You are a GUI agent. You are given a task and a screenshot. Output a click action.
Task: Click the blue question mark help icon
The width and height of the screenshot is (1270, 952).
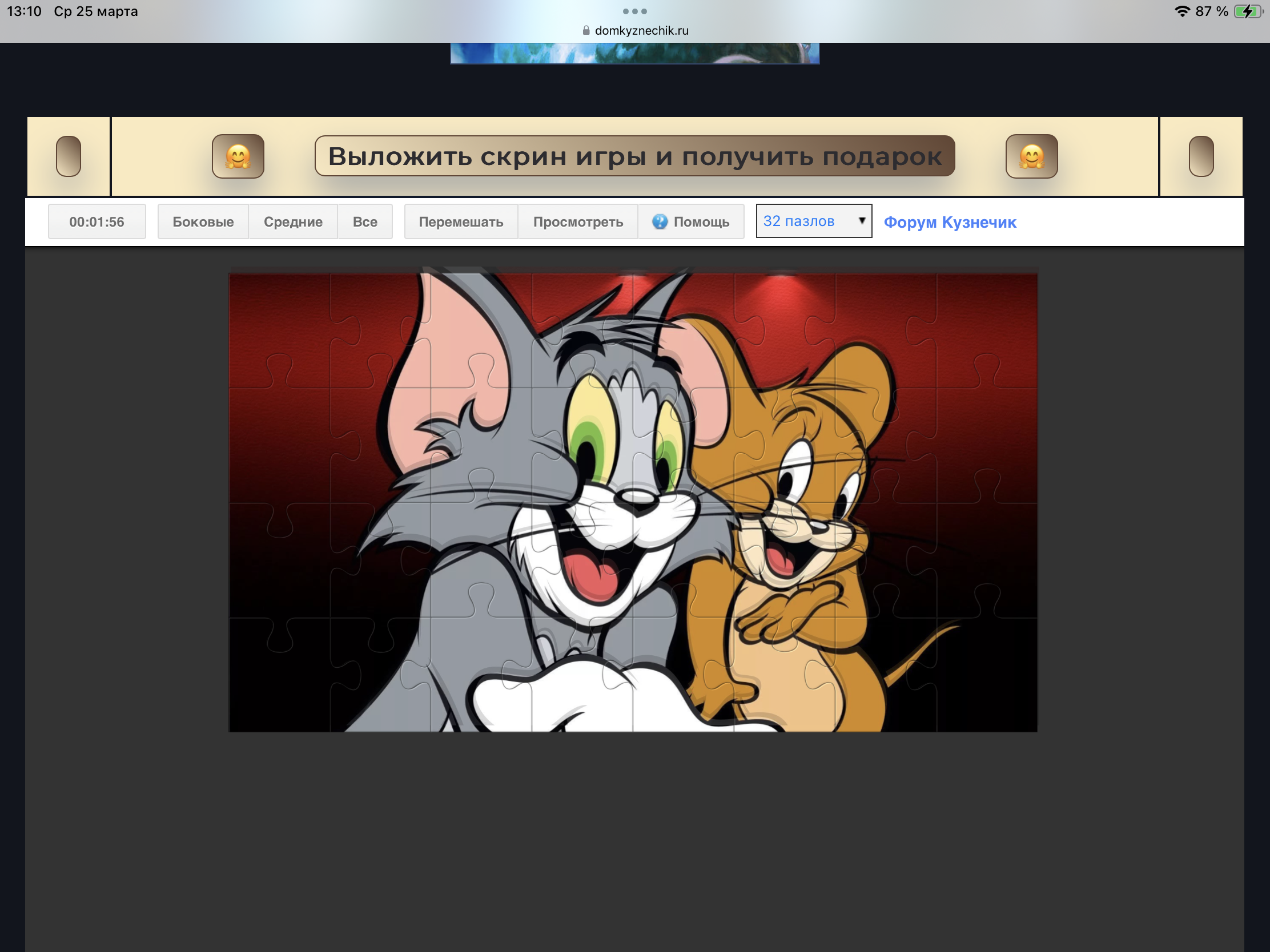tap(660, 221)
